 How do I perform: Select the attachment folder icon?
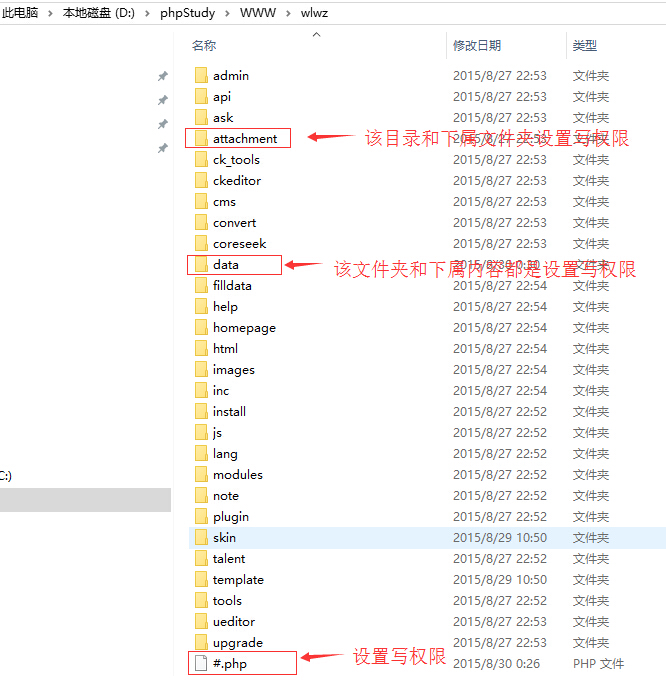tap(201, 139)
